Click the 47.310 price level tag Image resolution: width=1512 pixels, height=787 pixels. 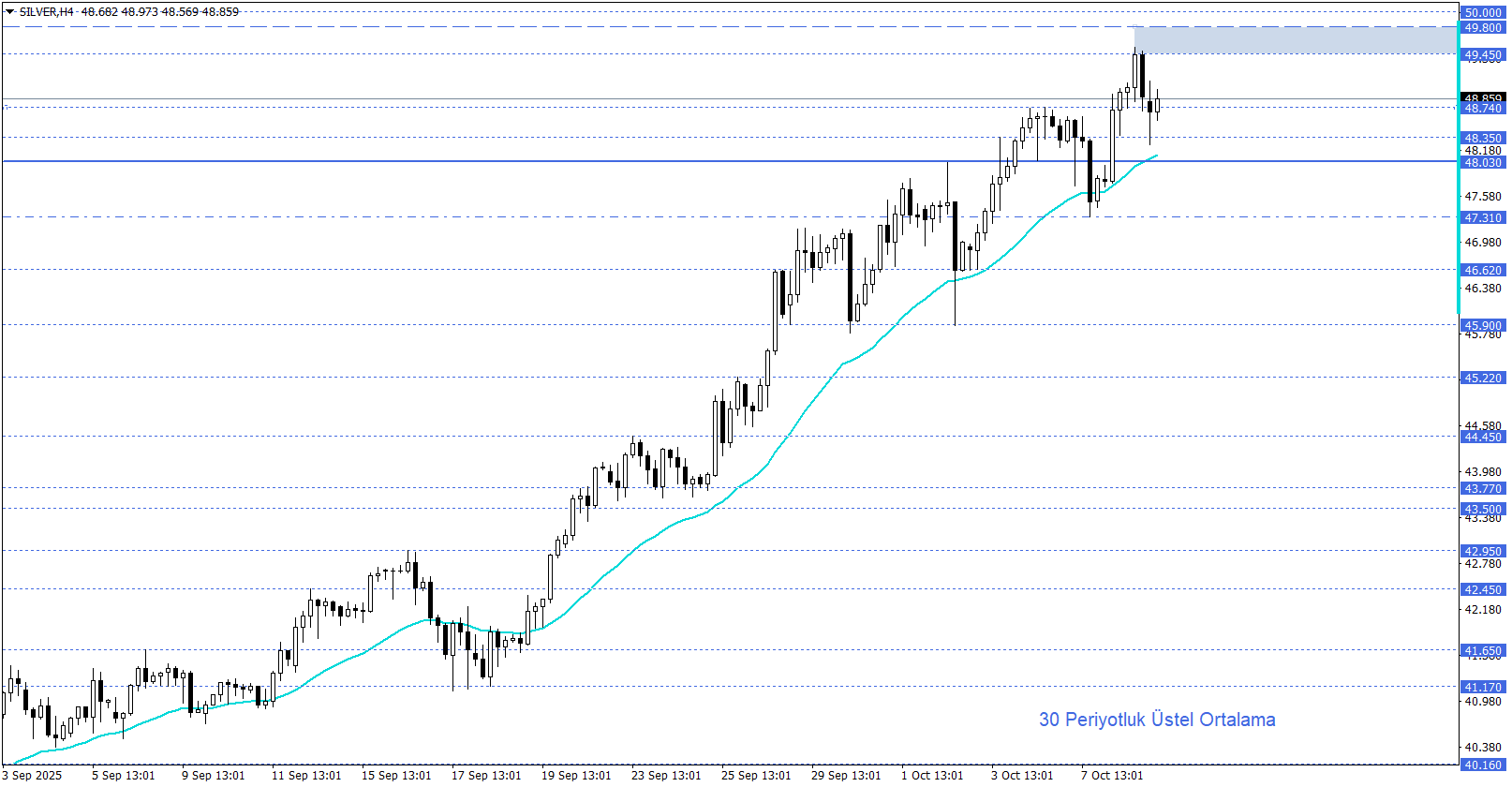pyautogui.click(x=1483, y=218)
